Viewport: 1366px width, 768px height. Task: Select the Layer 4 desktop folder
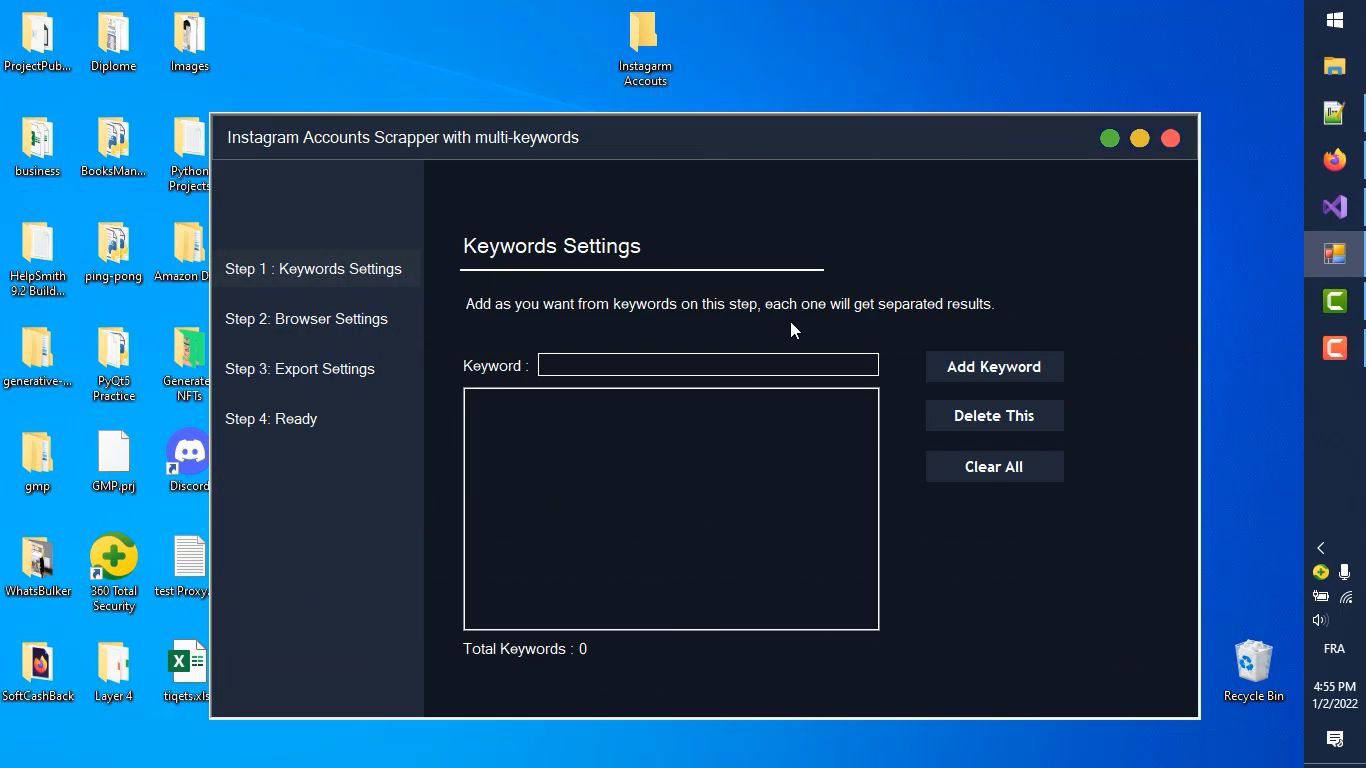click(113, 672)
